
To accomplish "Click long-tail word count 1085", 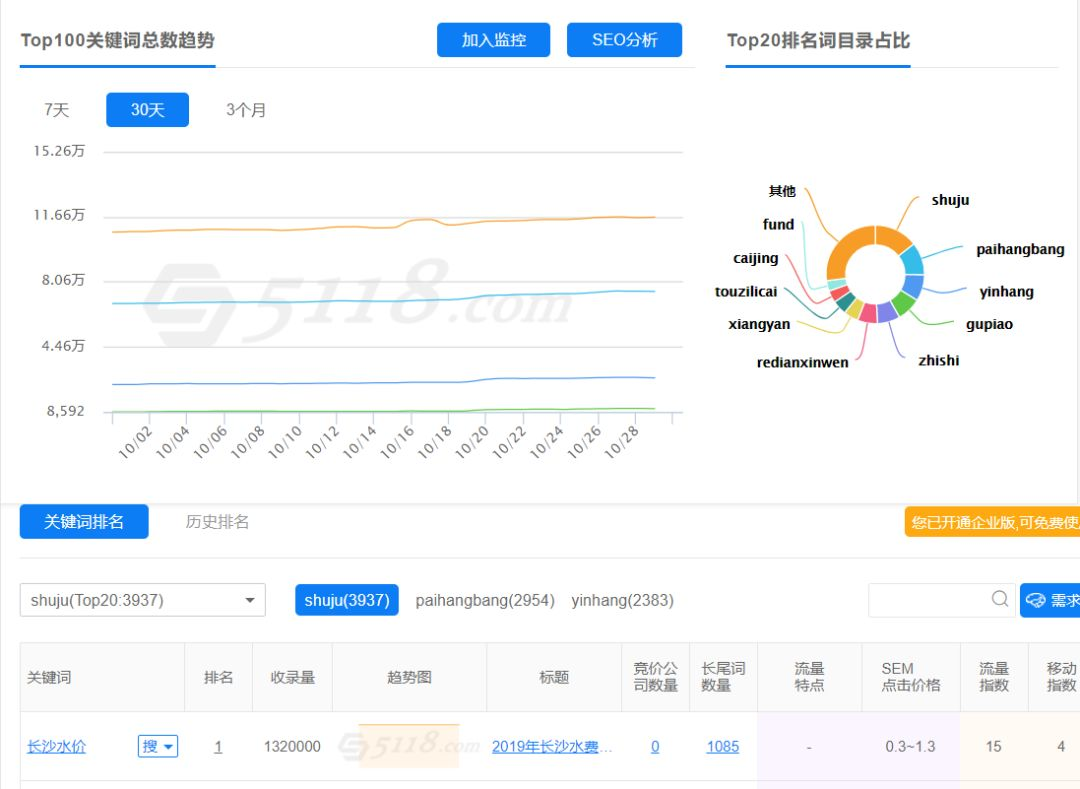I will 722,746.
